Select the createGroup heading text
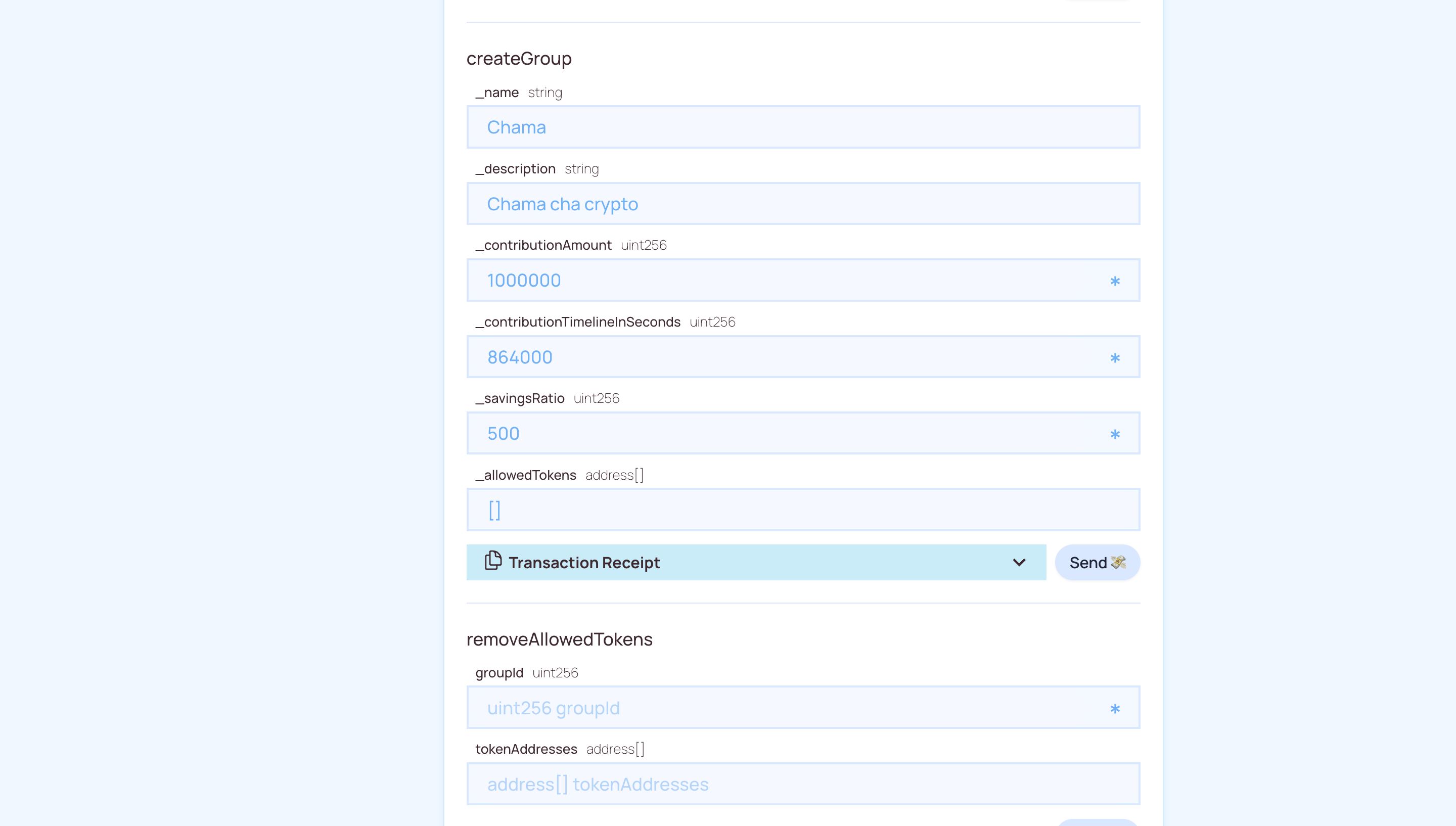The width and height of the screenshot is (1456, 826). coord(519,59)
